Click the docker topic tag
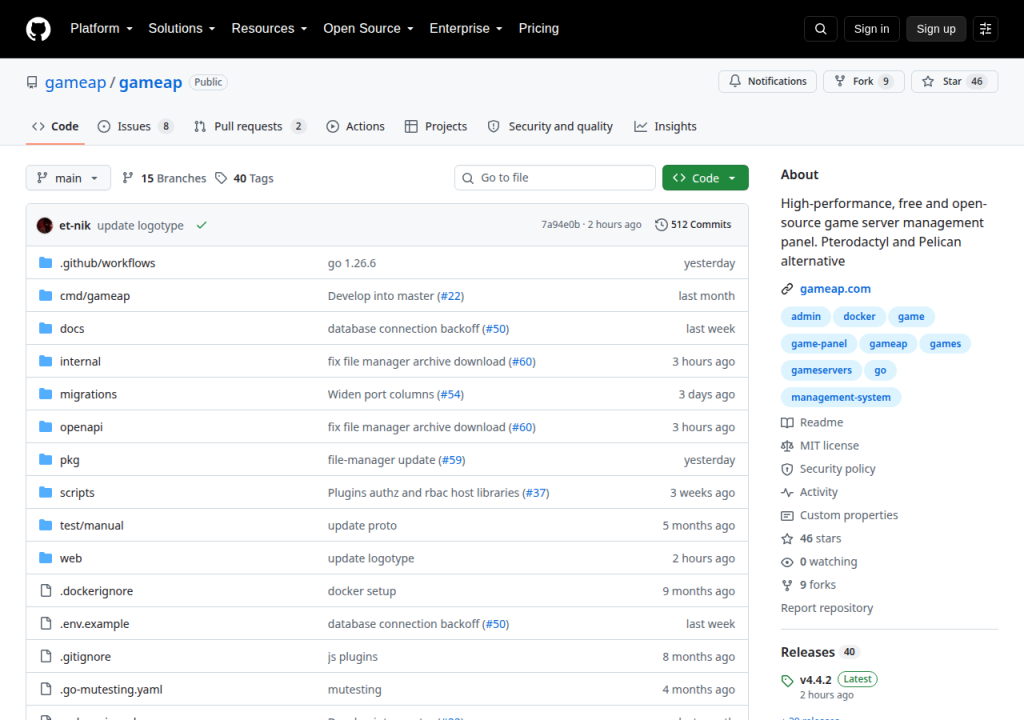The height and width of the screenshot is (720, 1024). point(859,316)
